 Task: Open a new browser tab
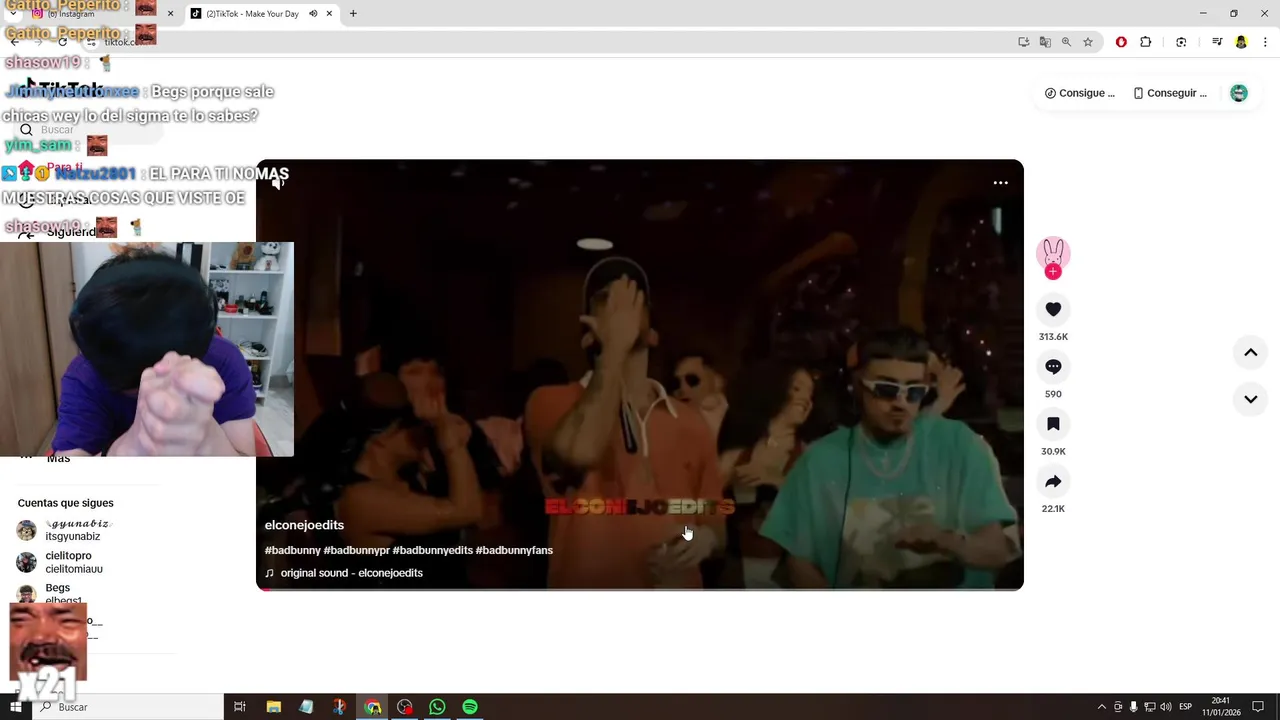pos(353,14)
